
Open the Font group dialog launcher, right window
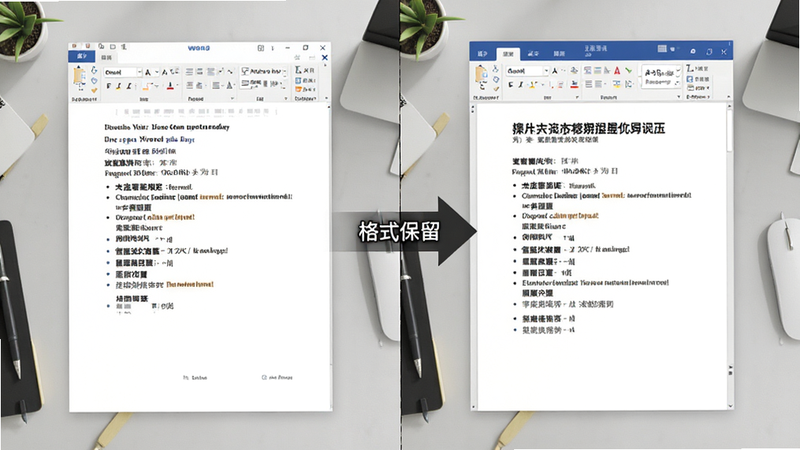click(577, 97)
